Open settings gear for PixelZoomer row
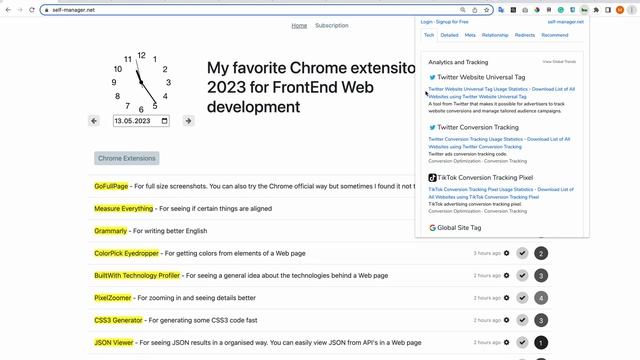The height and width of the screenshot is (360, 640). pos(507,298)
